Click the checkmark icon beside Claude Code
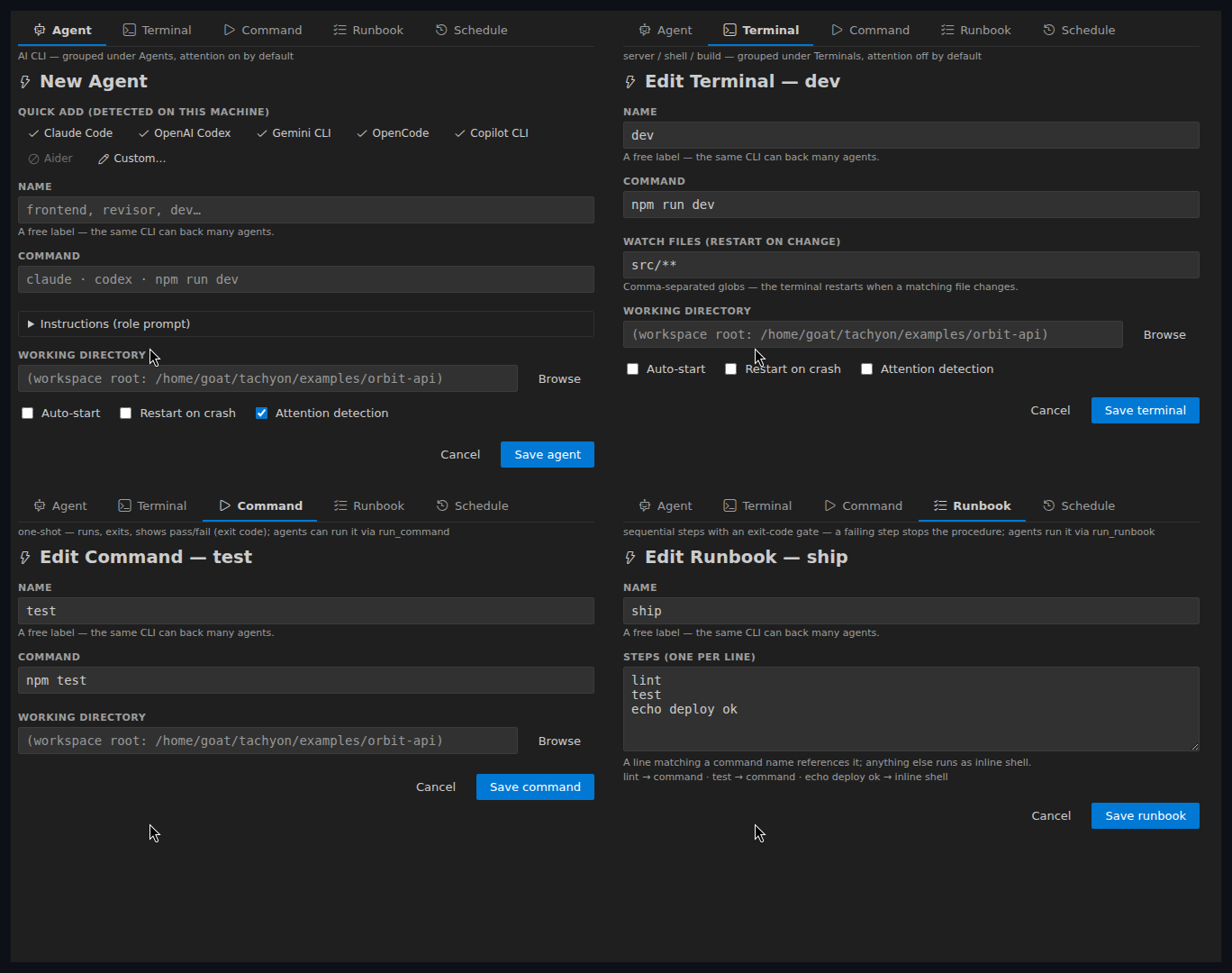The width and height of the screenshot is (1232, 973). 33,133
